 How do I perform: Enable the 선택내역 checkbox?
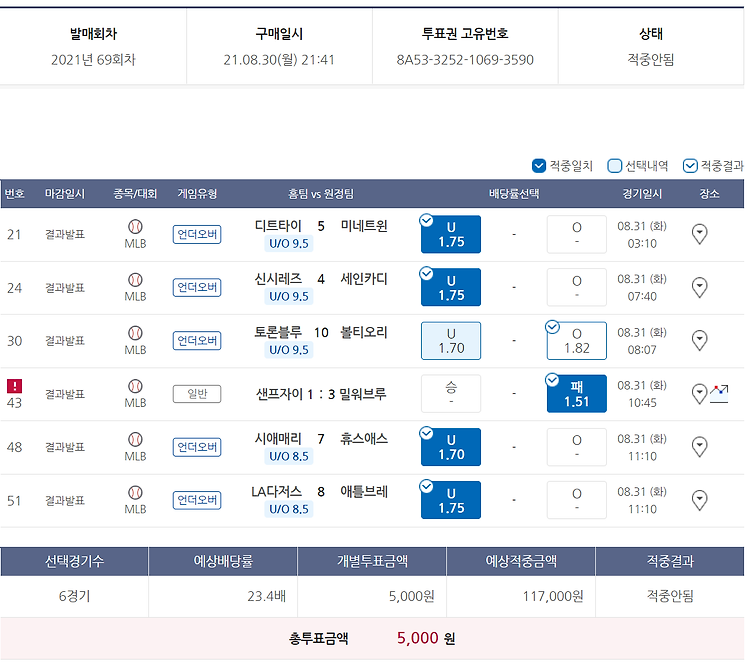tap(615, 166)
